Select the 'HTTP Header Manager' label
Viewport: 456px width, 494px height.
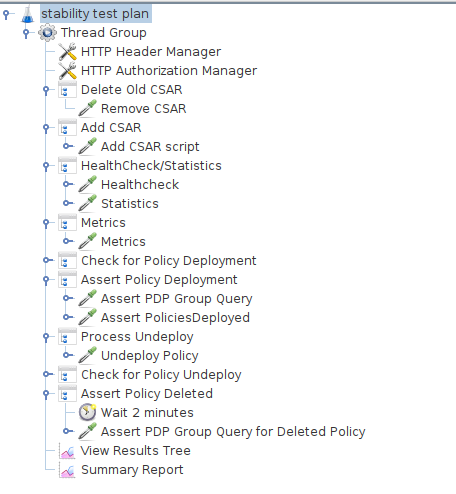[151, 52]
